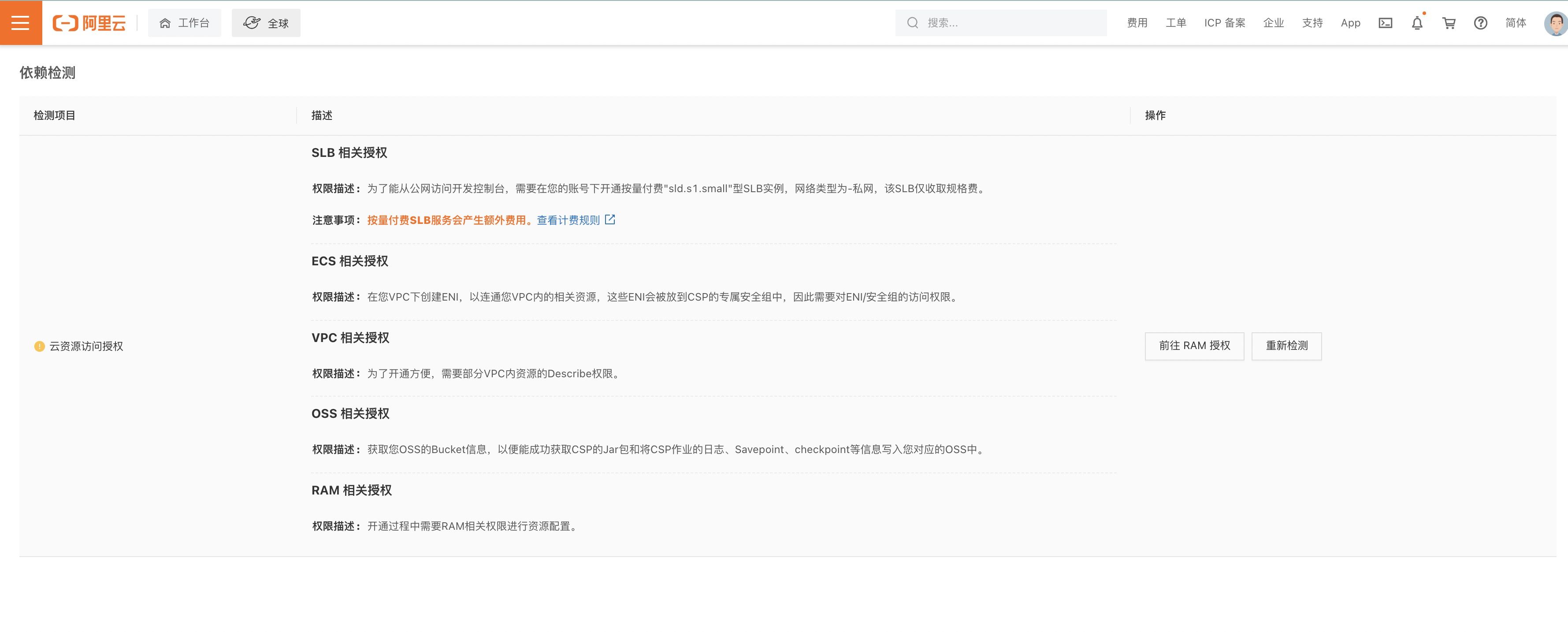Click the help question mark icon
The width and height of the screenshot is (1568, 632).
(1480, 23)
